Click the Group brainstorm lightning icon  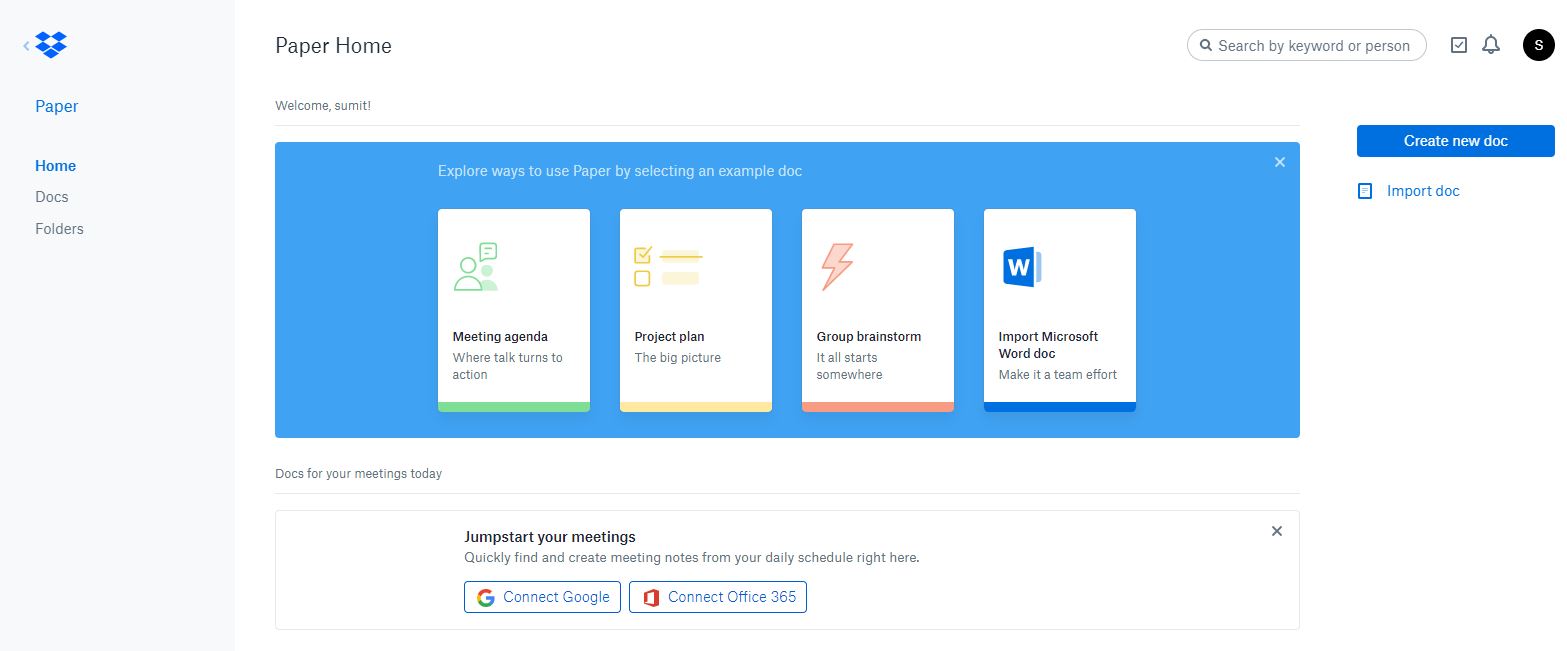(837, 267)
